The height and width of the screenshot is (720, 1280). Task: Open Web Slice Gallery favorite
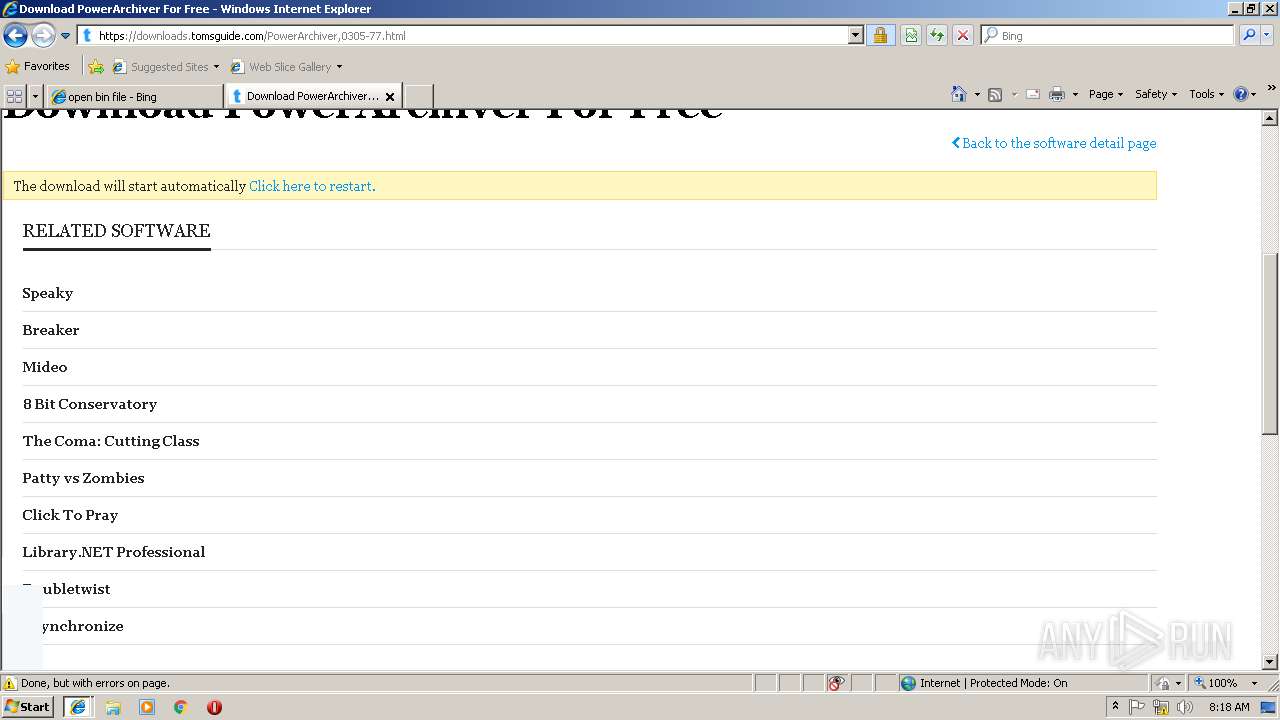[x=287, y=67]
